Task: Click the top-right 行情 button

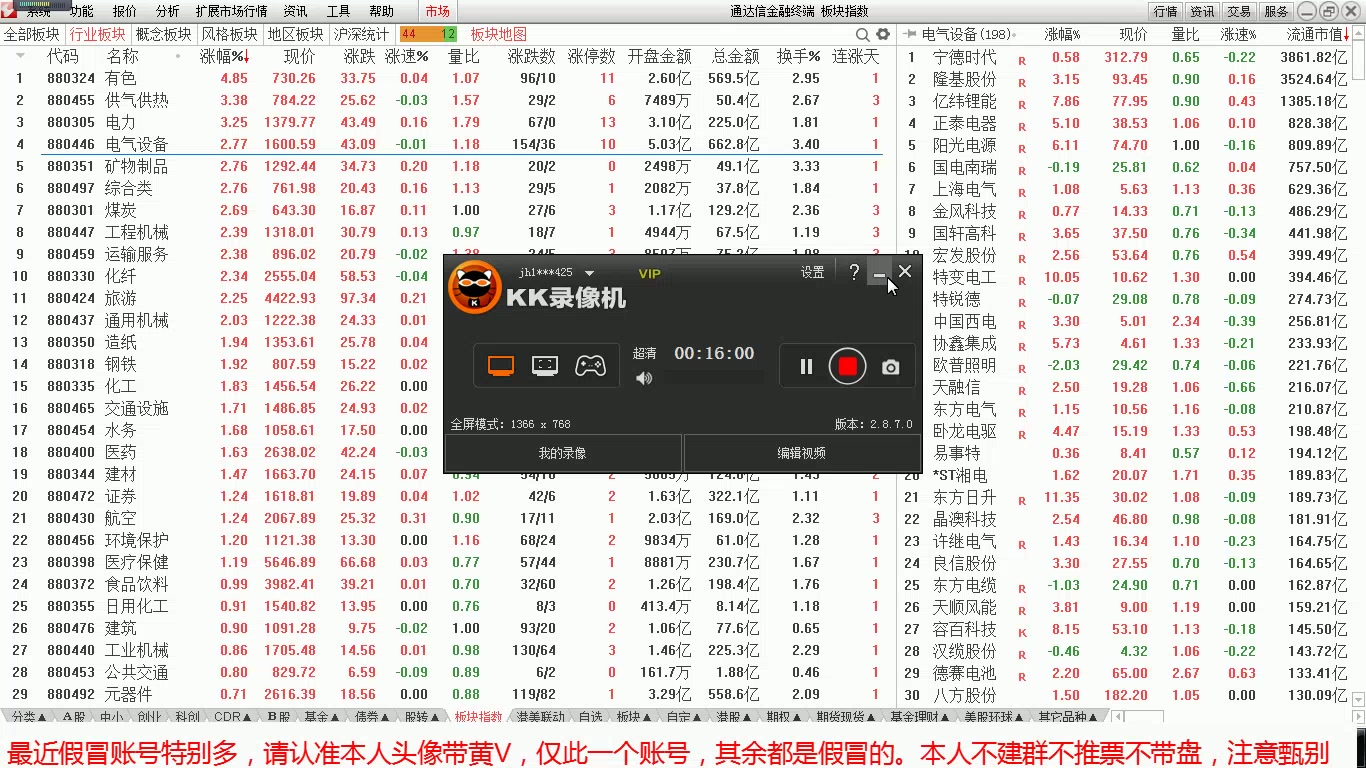Action: pos(1165,11)
